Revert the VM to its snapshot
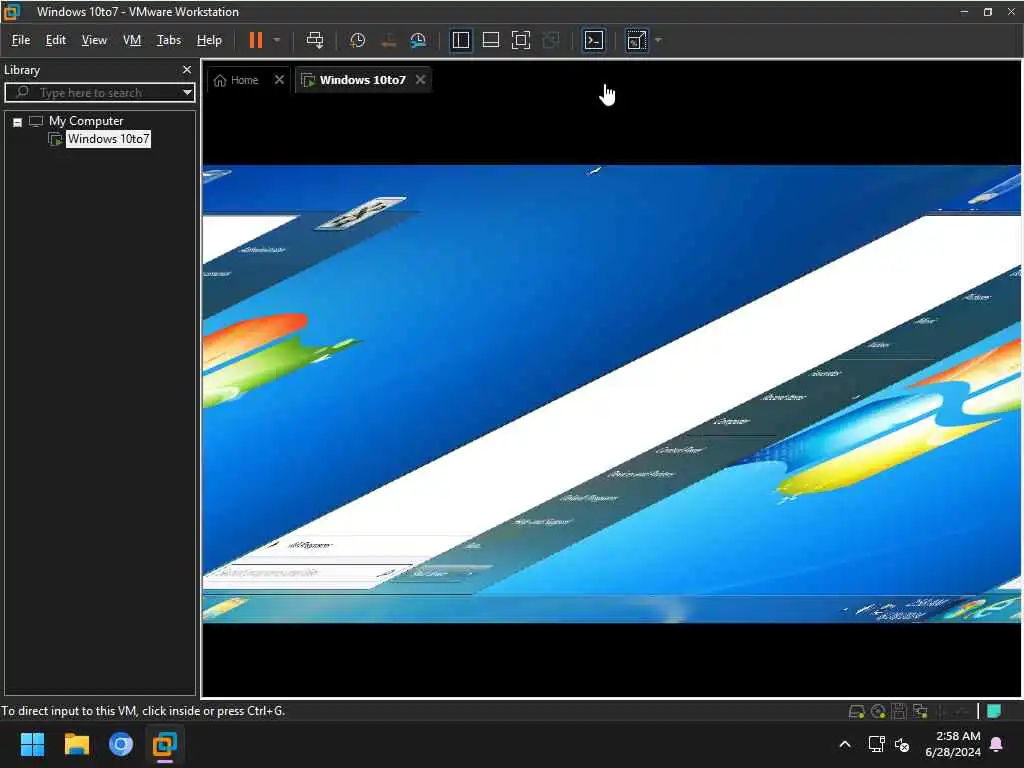The height and width of the screenshot is (768, 1024). [x=389, y=40]
